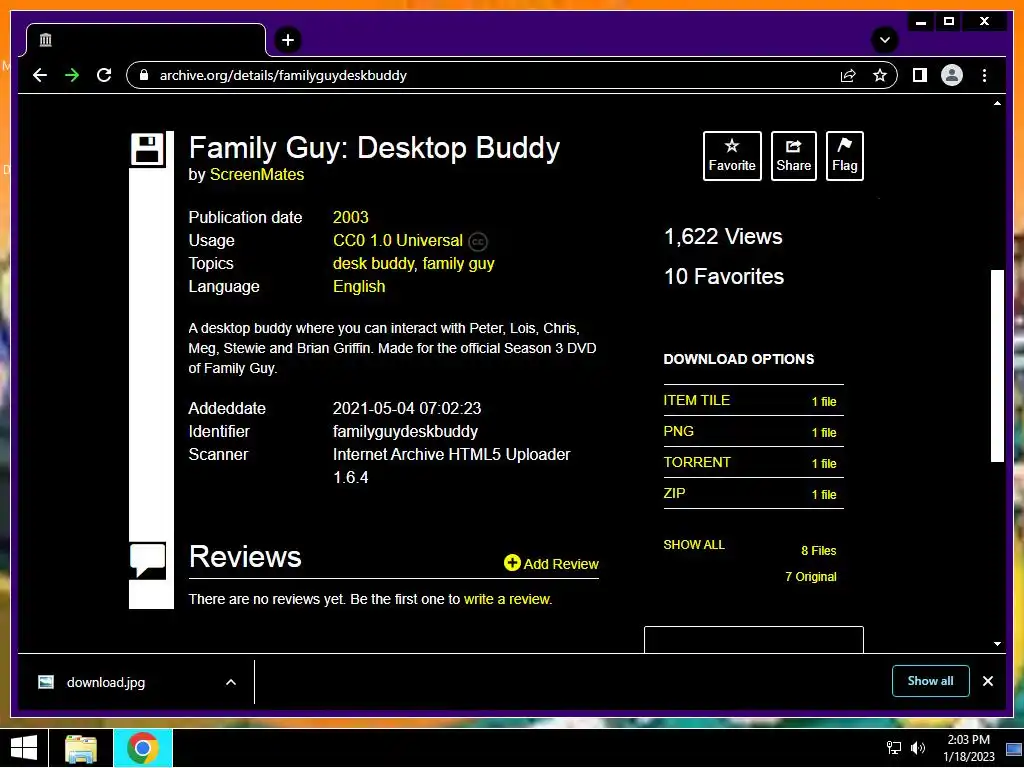
Task: Click the Creative Commons CC icon
Action: (478, 242)
